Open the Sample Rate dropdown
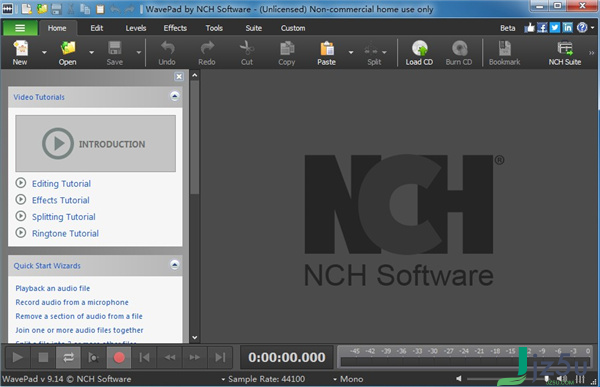This screenshot has width=600, height=387. point(263,379)
